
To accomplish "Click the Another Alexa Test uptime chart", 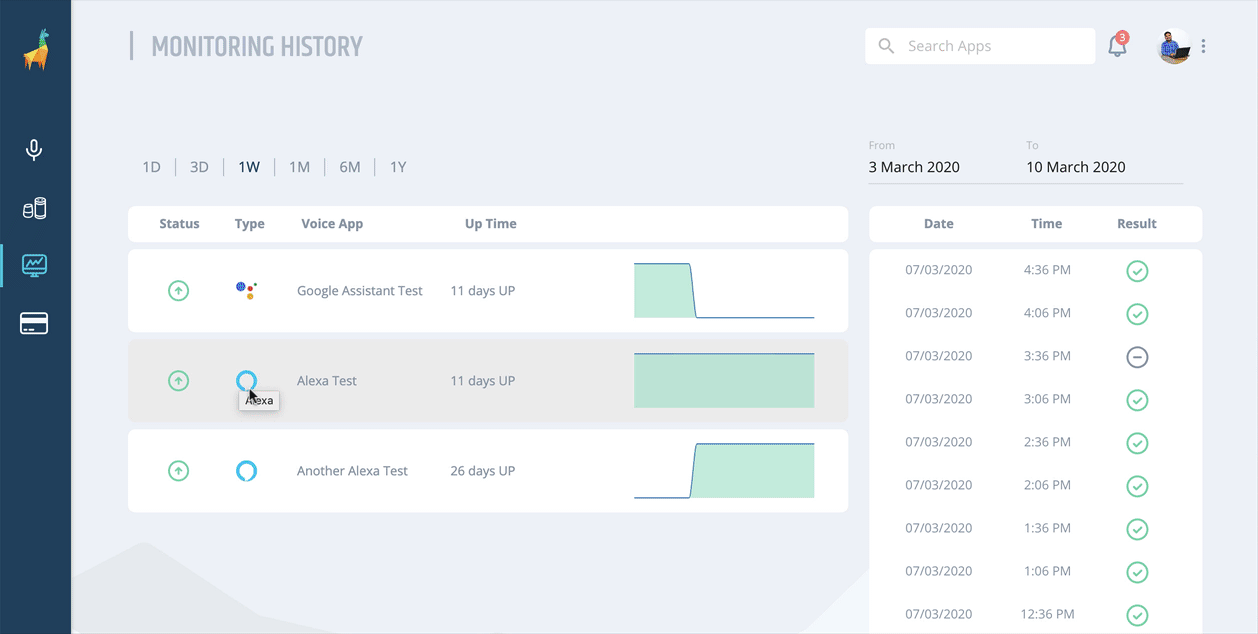I will (x=724, y=471).
